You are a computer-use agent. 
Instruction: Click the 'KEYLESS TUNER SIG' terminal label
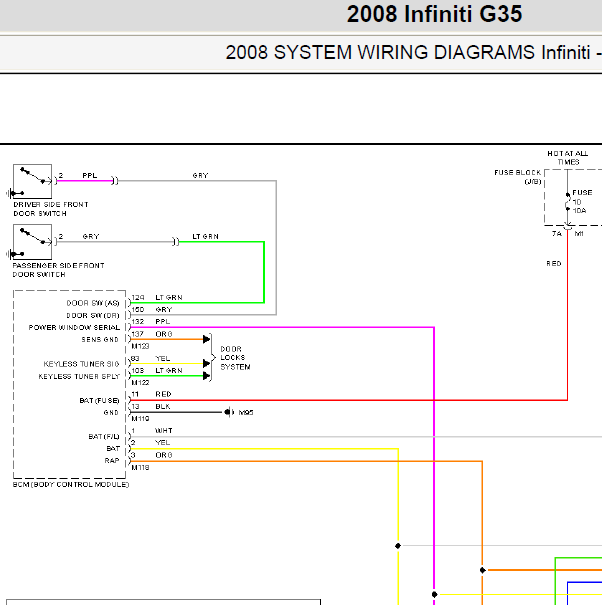point(81,364)
